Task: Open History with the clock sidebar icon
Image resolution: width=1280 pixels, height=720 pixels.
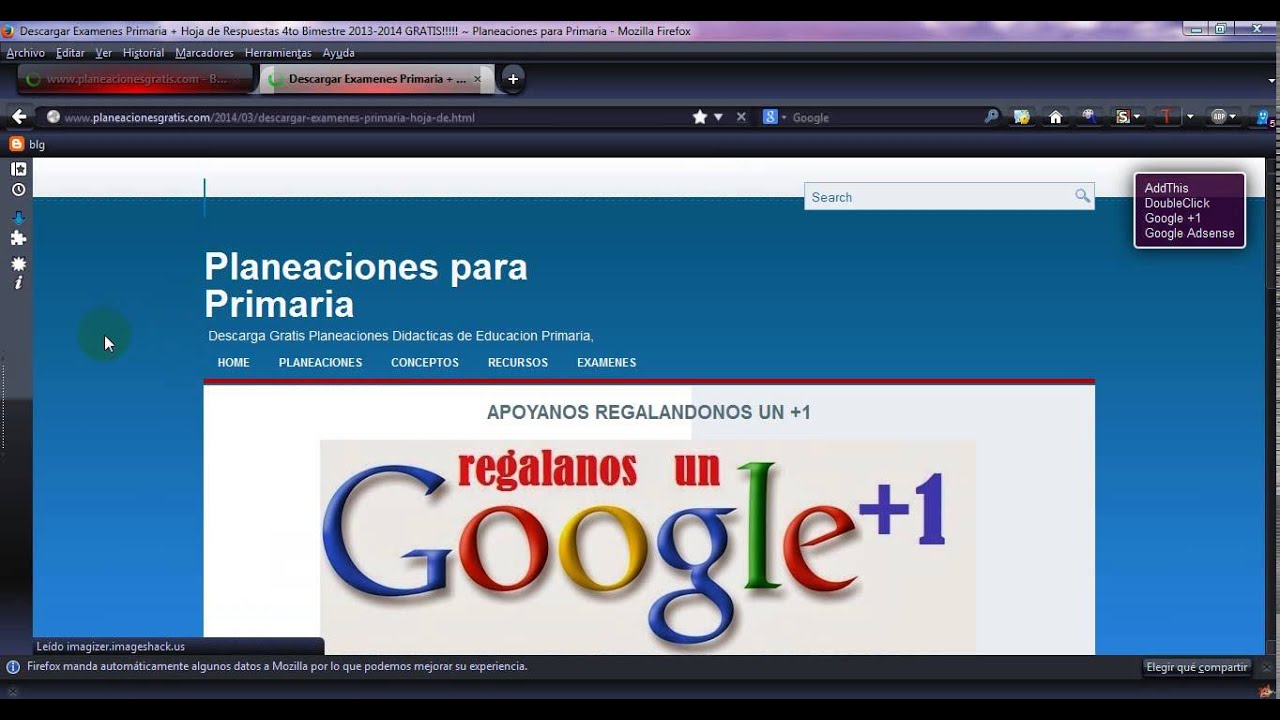Action: 18,188
